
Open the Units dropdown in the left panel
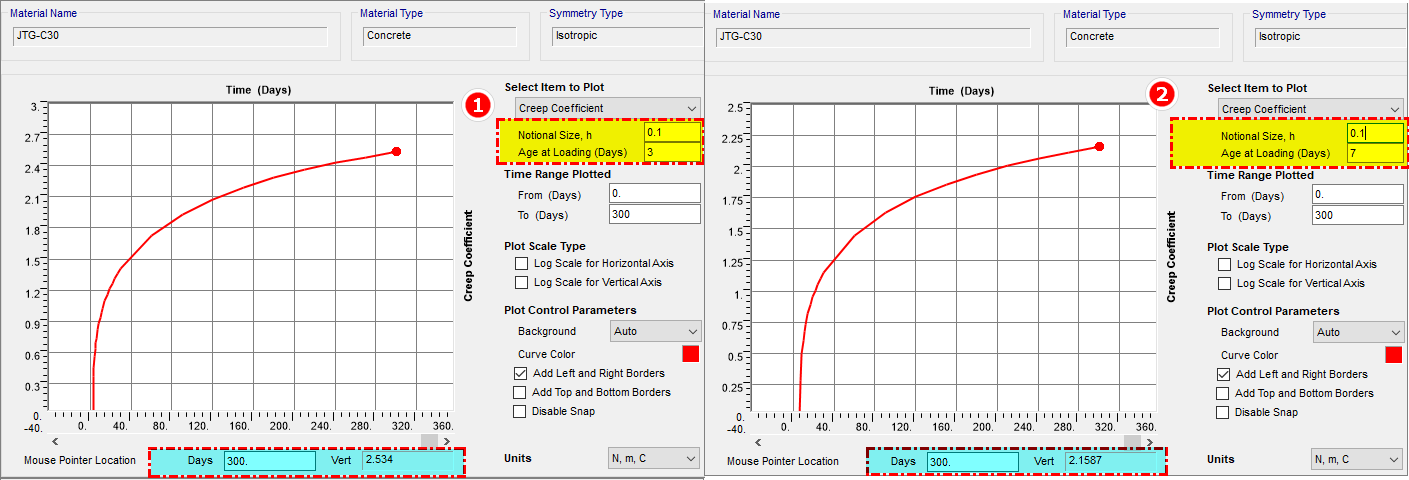click(x=654, y=458)
